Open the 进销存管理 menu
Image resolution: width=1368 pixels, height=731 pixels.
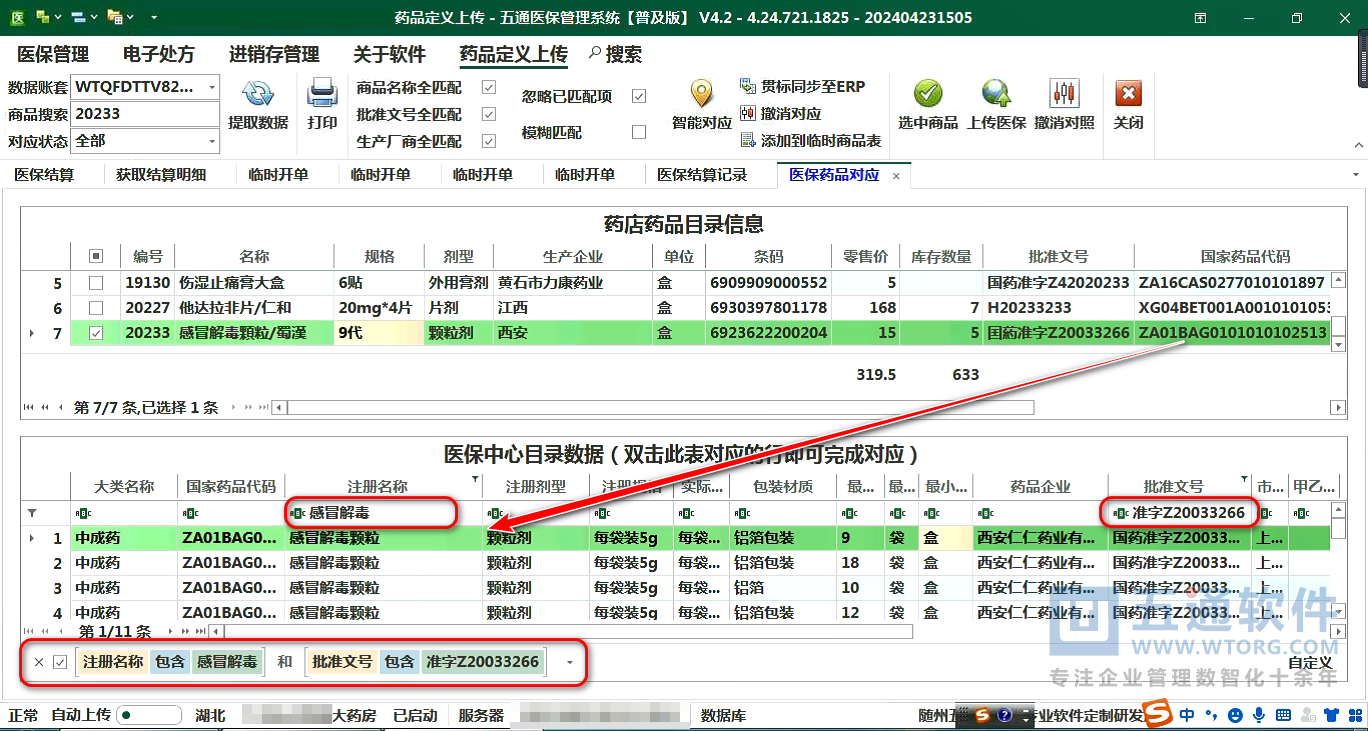[274, 54]
